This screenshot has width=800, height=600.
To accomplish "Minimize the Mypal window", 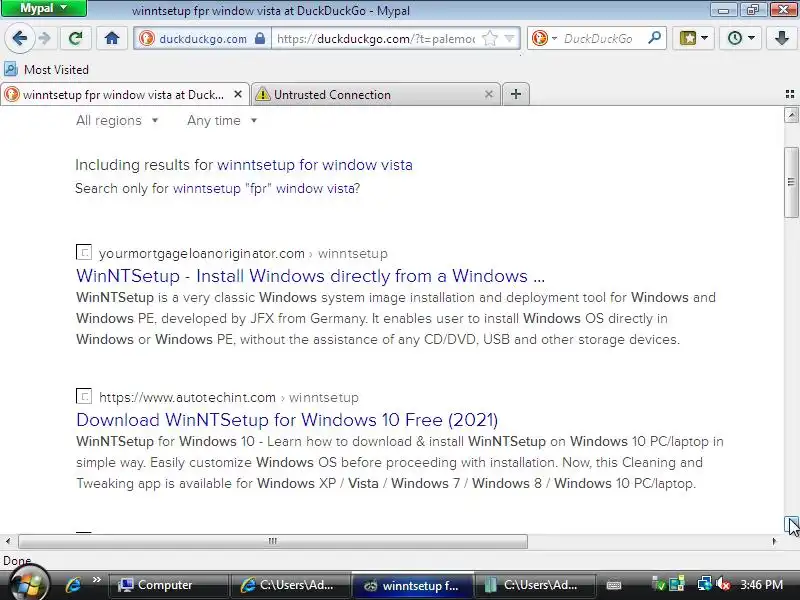I will (x=723, y=9).
